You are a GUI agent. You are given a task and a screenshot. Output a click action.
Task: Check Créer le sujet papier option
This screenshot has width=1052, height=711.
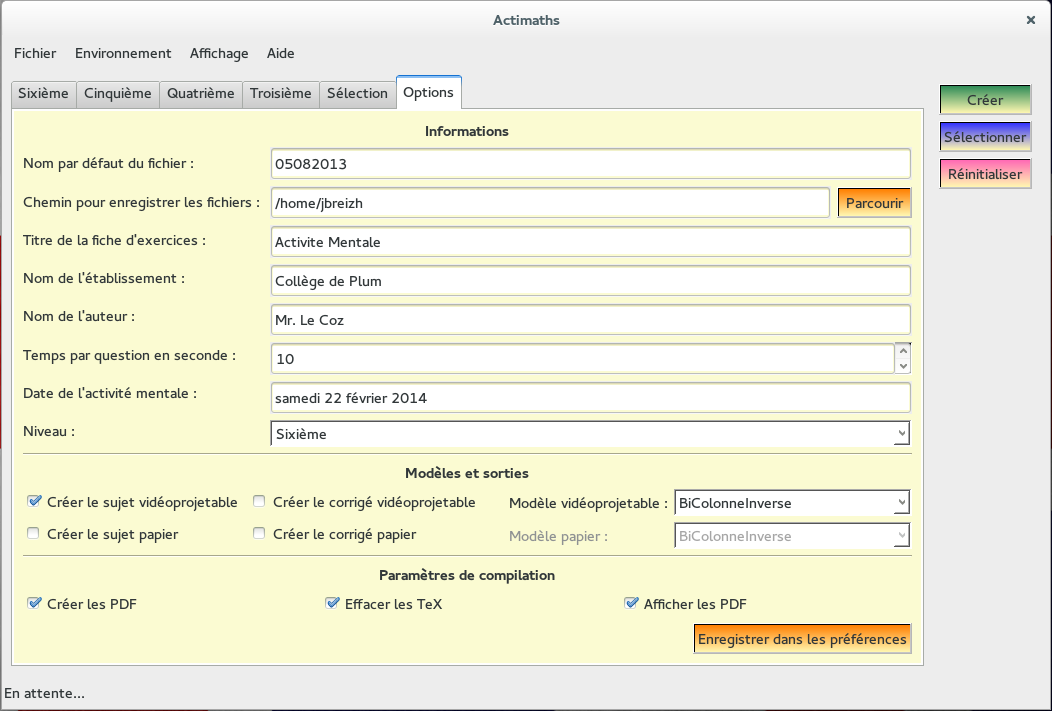pos(35,534)
